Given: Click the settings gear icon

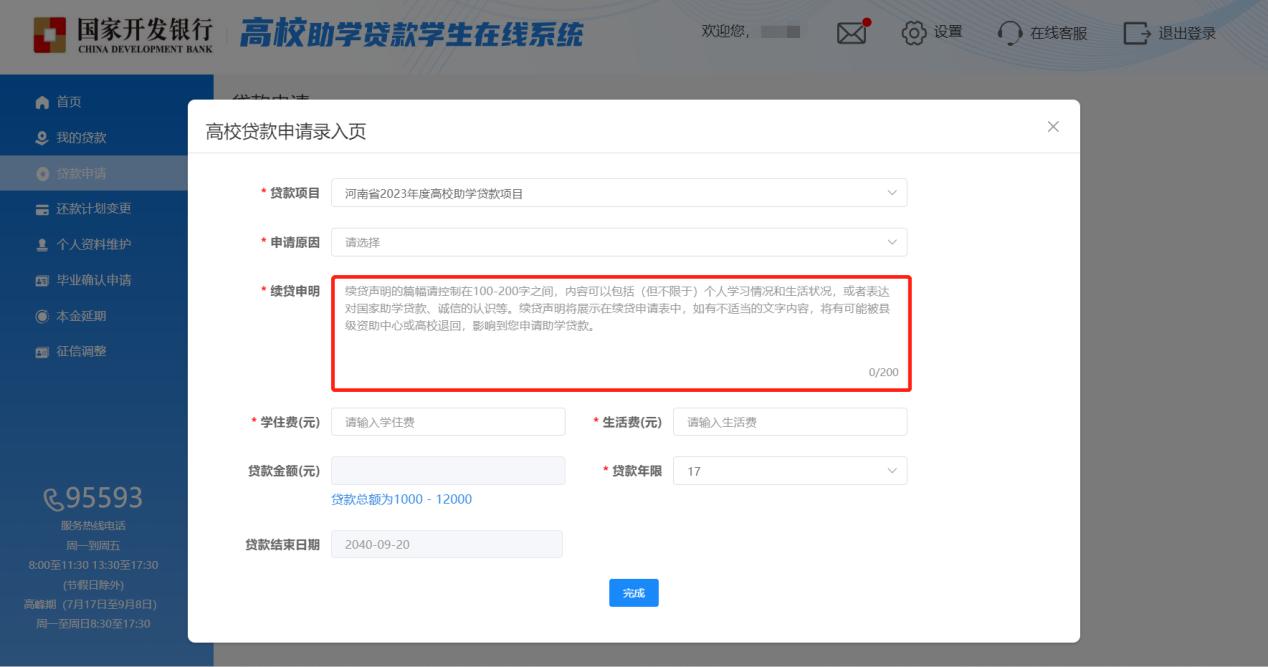Looking at the screenshot, I should (913, 33).
